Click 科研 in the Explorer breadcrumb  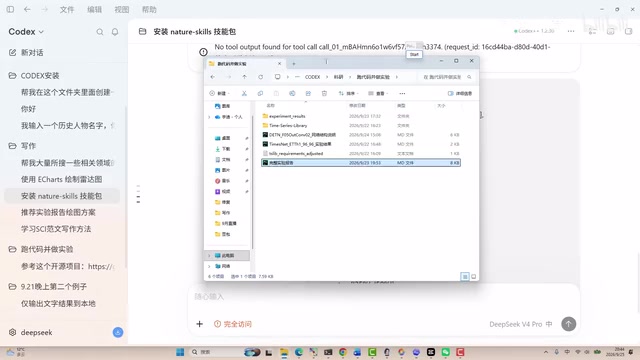tap(338, 77)
